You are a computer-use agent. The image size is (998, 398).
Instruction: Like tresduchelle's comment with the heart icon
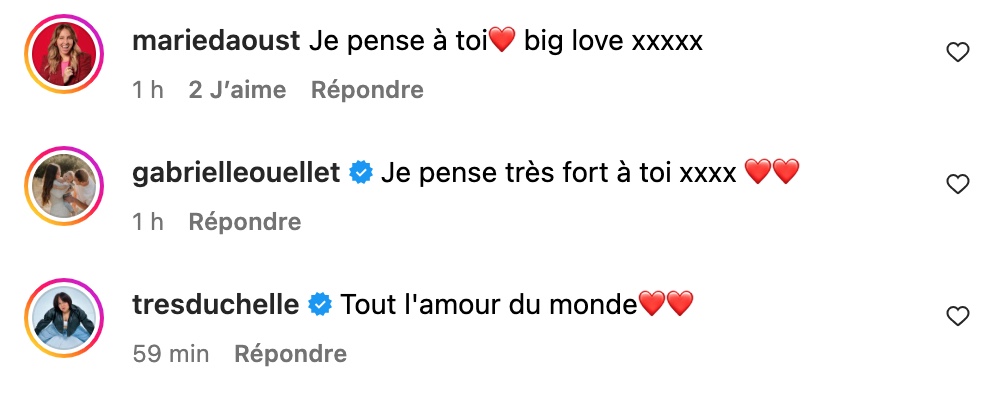pyautogui.click(x=957, y=316)
